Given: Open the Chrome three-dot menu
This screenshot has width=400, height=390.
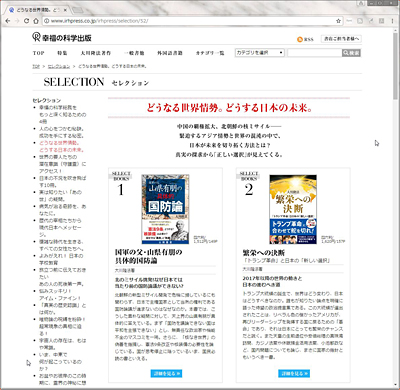Looking at the screenshot, I should pyautogui.click(x=392, y=21).
